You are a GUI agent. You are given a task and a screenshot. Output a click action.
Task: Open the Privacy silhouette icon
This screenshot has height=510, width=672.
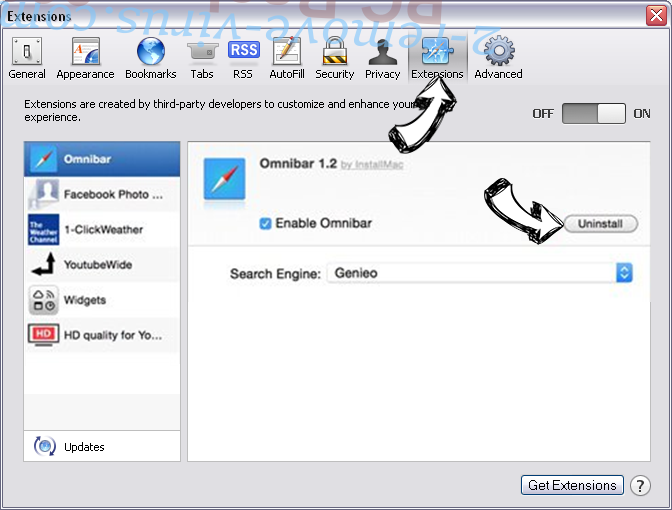coord(382,52)
